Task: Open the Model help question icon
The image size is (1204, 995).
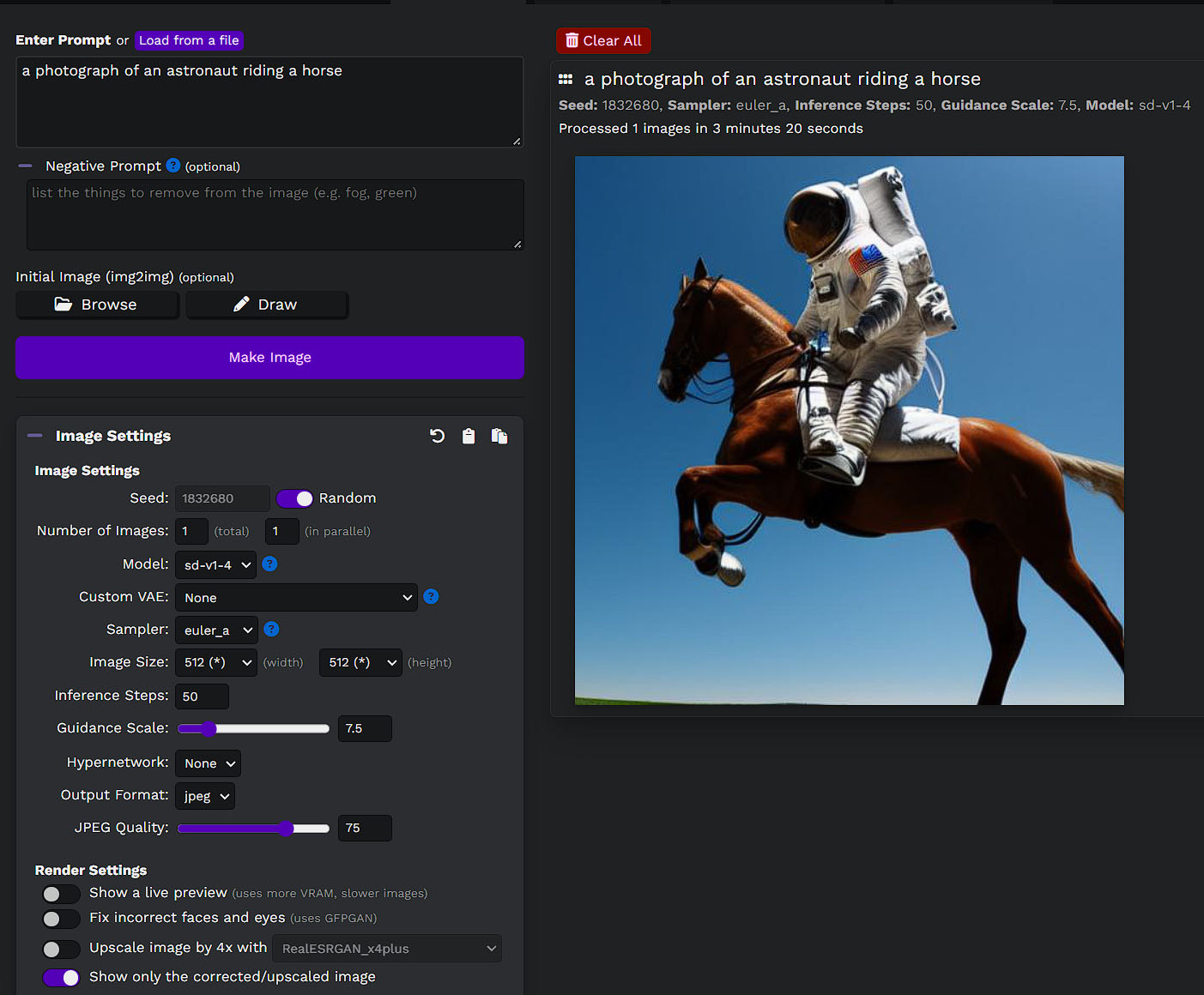Action: coord(269,564)
